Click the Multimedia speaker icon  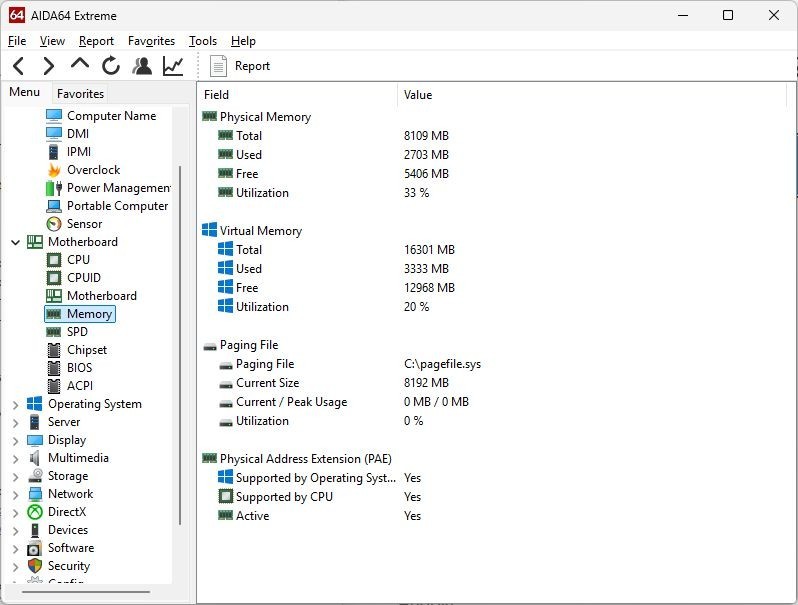pyautogui.click(x=35, y=458)
